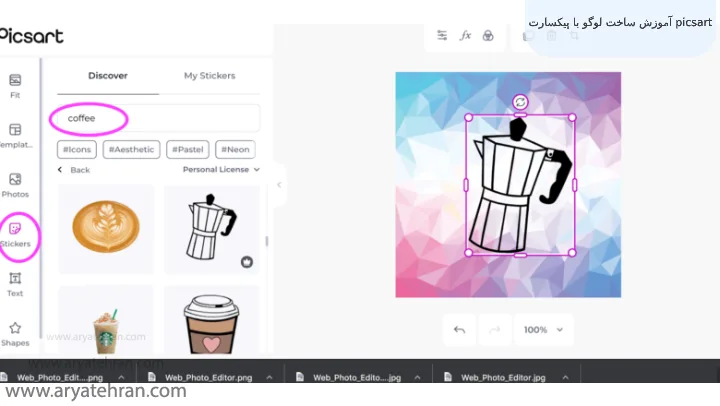
Task: Click the moka pot on the canvas
Action: point(519,186)
